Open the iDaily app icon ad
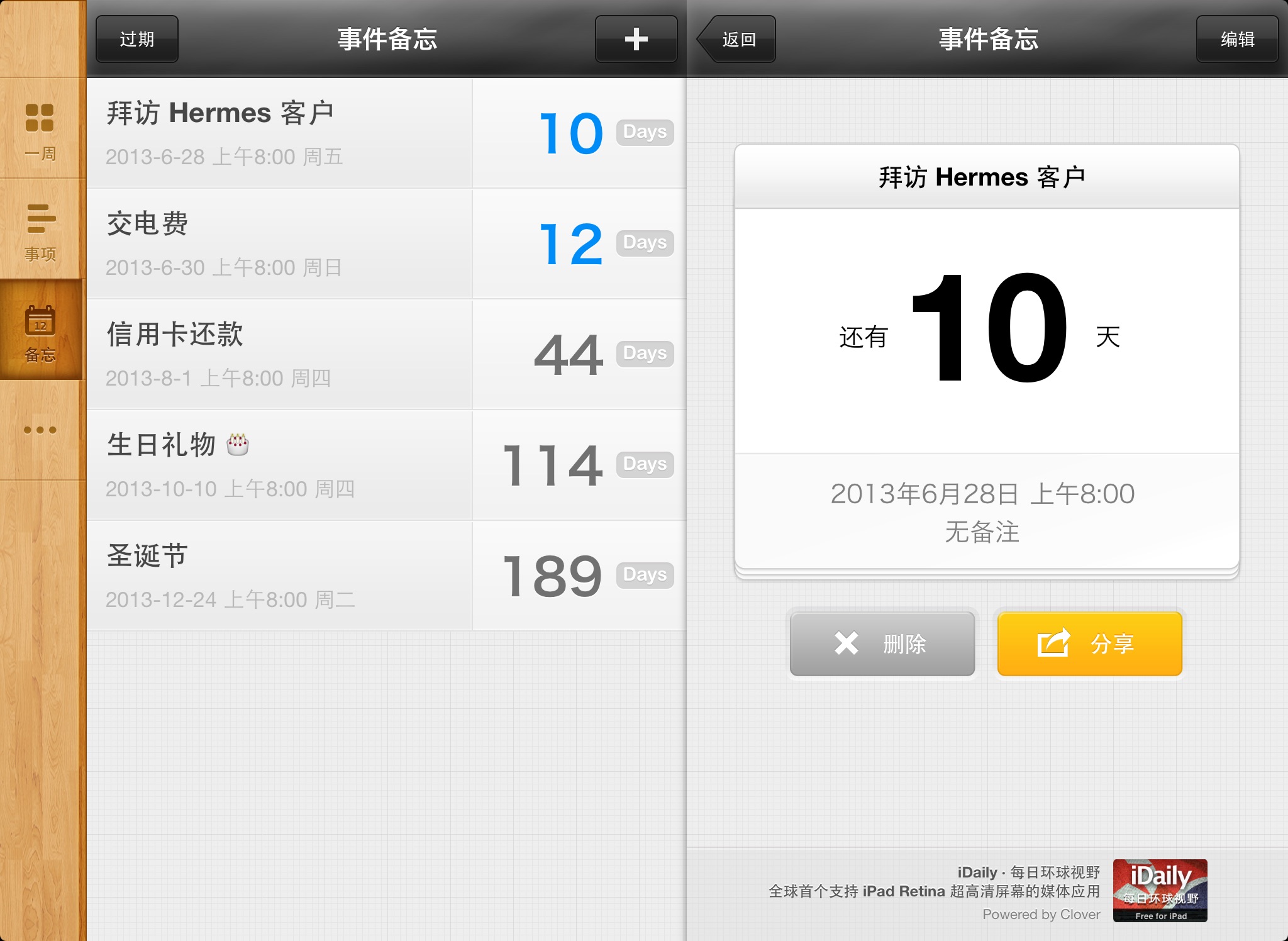1288x941 pixels. pyautogui.click(x=1160, y=891)
